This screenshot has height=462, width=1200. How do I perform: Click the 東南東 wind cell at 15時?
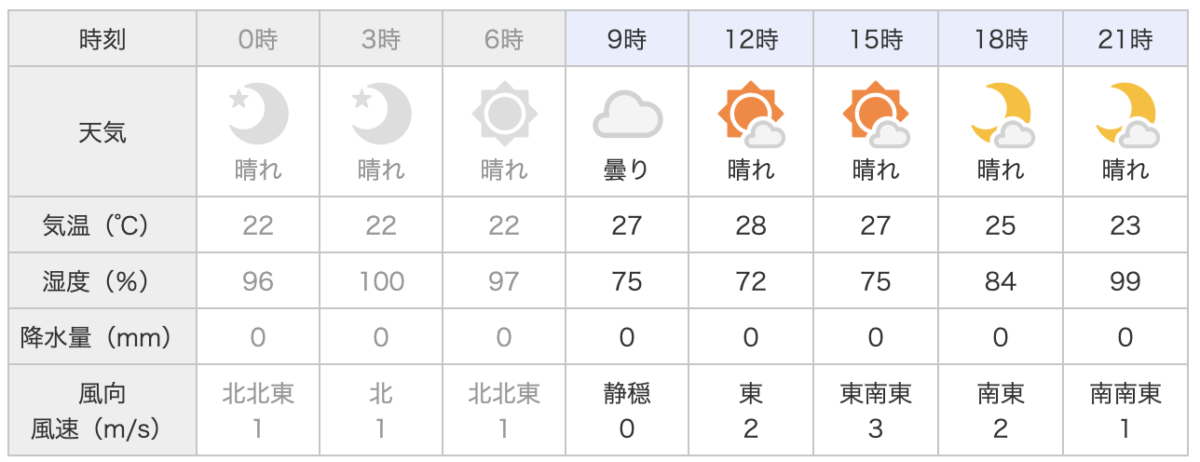[875, 410]
